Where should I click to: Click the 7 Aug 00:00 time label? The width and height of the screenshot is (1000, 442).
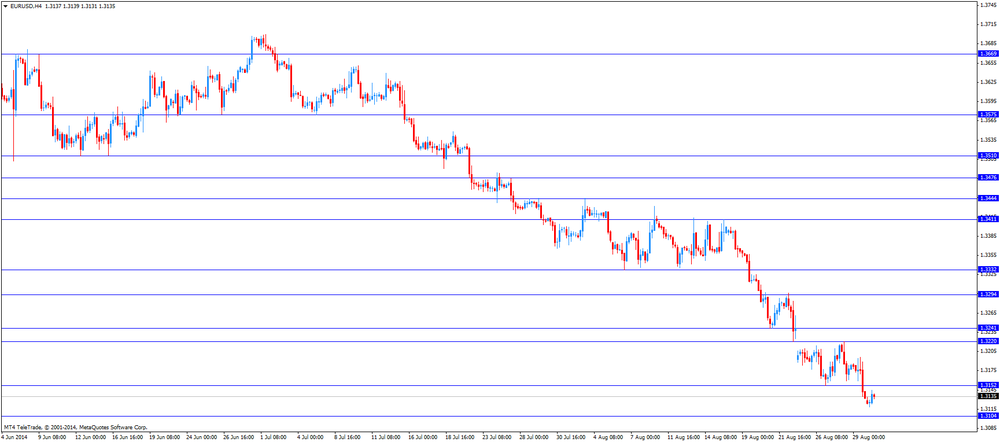pos(646,438)
